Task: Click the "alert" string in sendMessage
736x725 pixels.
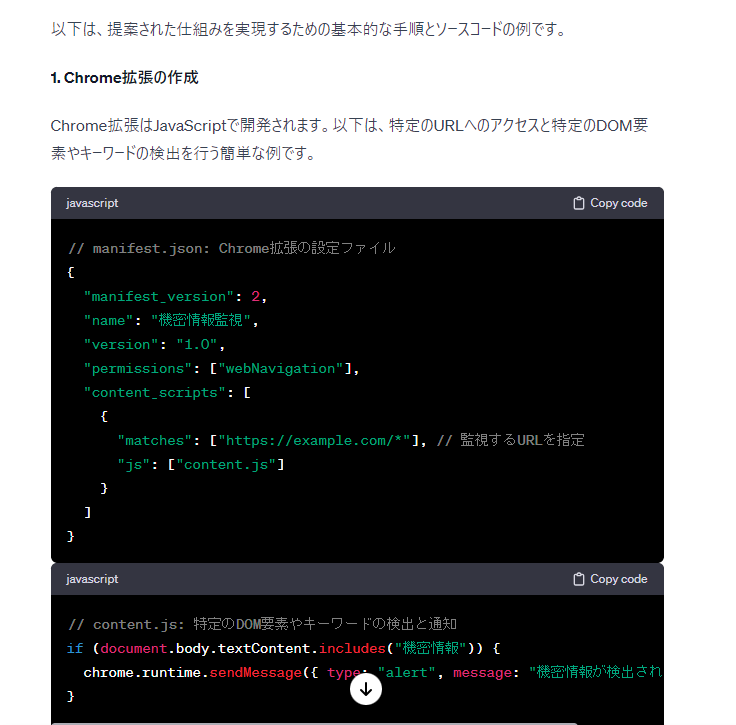Action: pos(406,672)
